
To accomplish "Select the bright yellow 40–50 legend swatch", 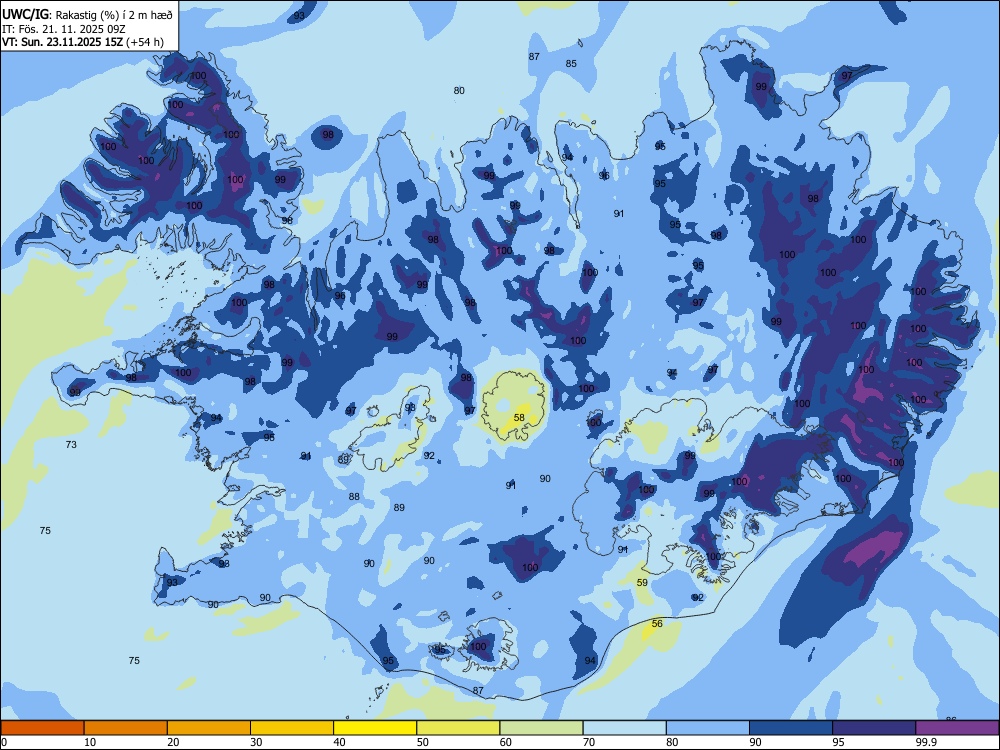I will coord(375,728).
